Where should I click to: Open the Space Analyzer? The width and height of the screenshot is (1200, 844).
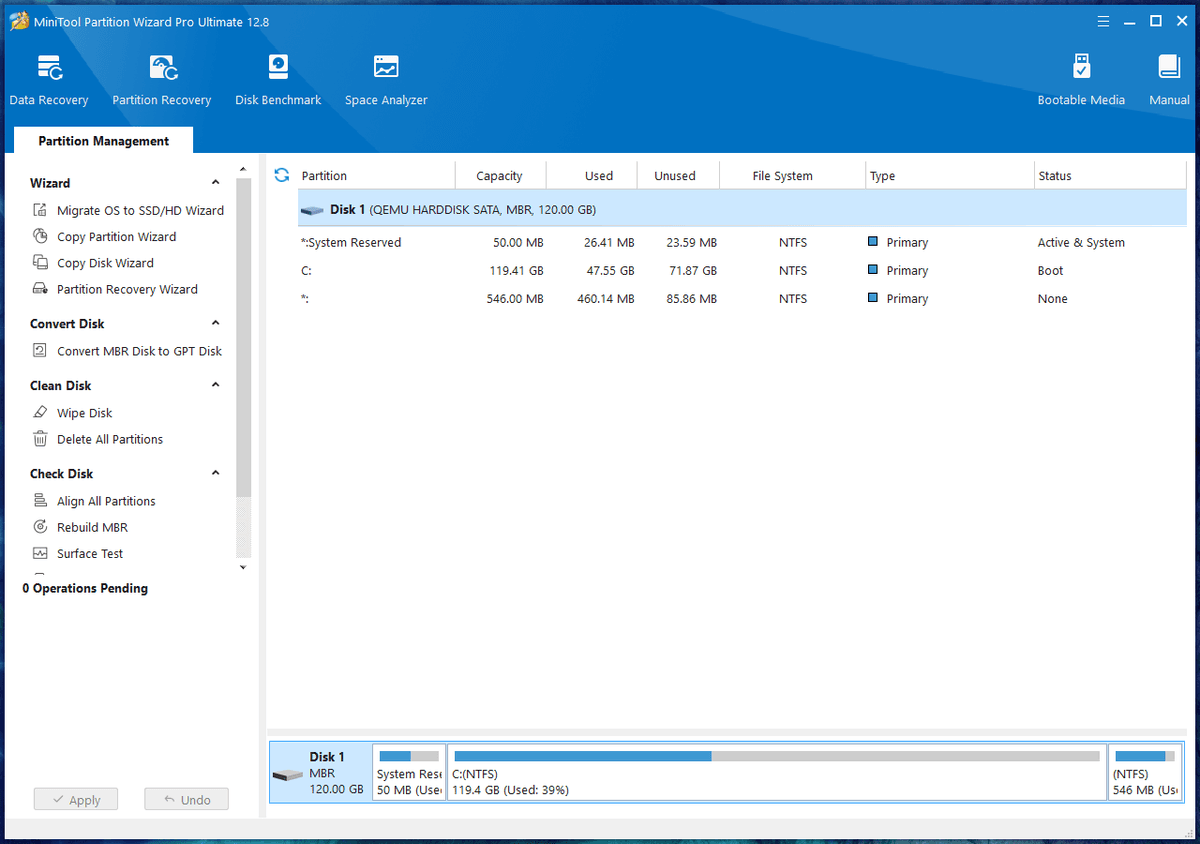[x=386, y=78]
